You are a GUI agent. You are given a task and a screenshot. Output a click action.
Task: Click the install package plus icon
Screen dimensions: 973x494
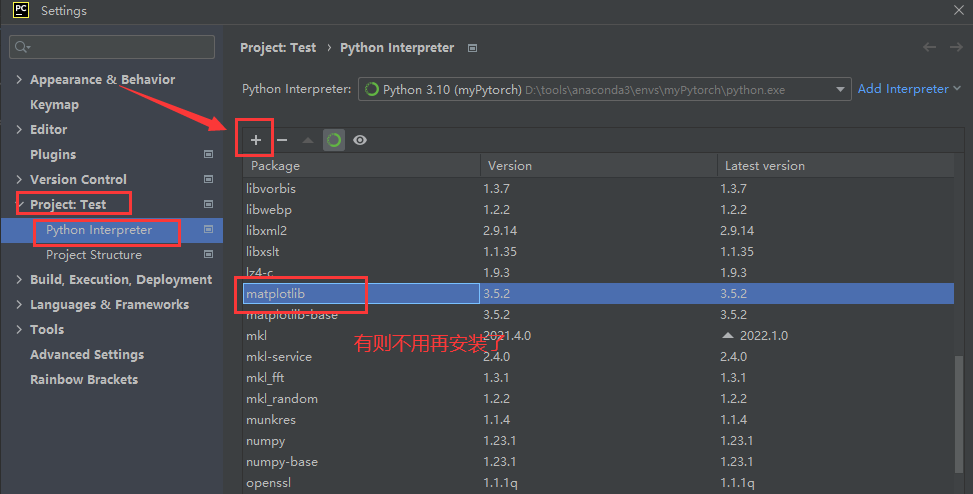coord(256,140)
